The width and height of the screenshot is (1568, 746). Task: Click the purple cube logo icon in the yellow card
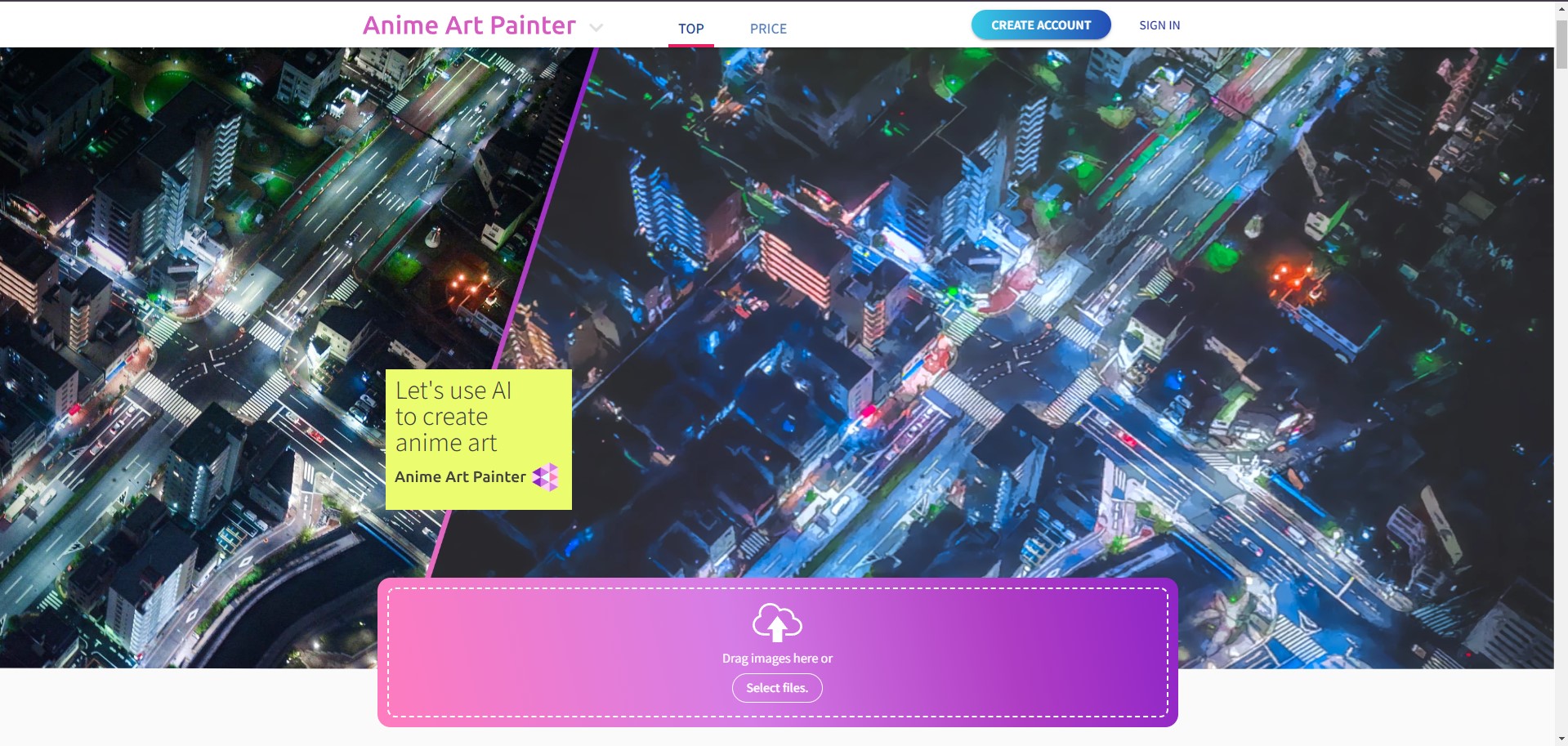[x=545, y=476]
